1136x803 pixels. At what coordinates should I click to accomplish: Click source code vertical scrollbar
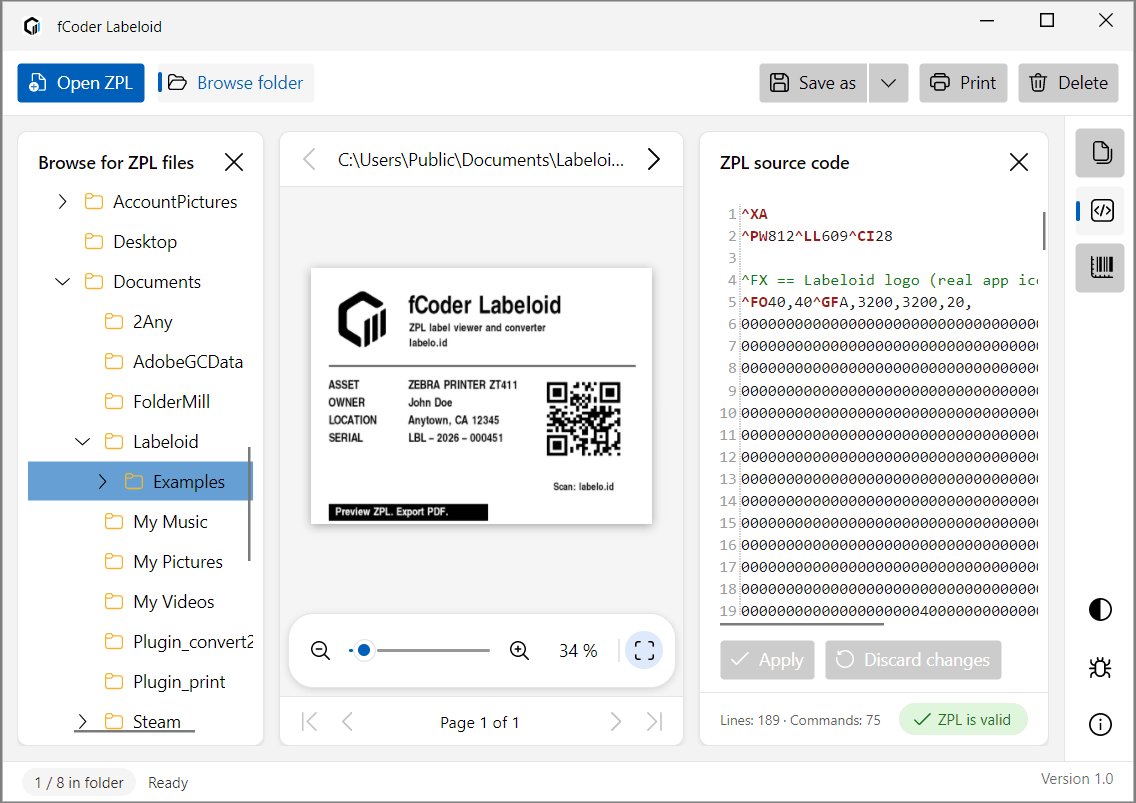click(x=1043, y=230)
